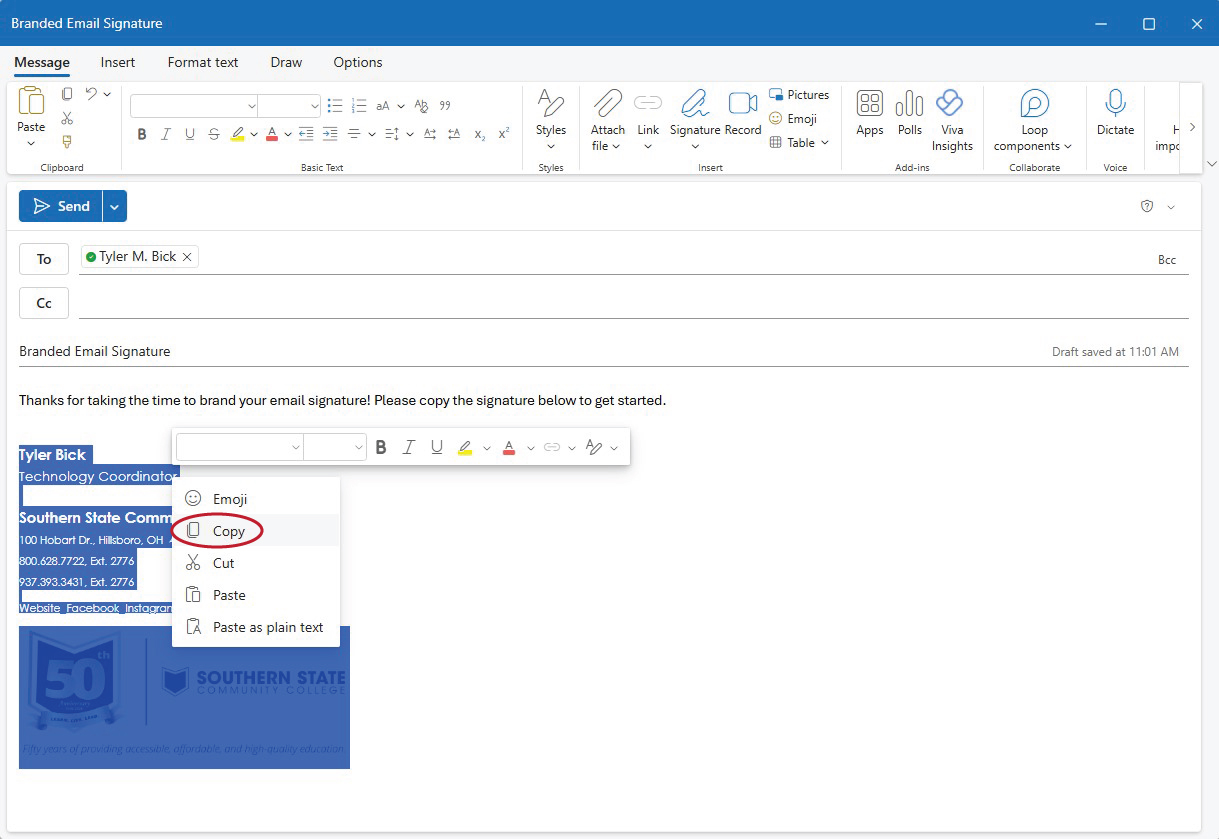Open the Polls add-in
The image size is (1219, 839).
click(909, 103)
